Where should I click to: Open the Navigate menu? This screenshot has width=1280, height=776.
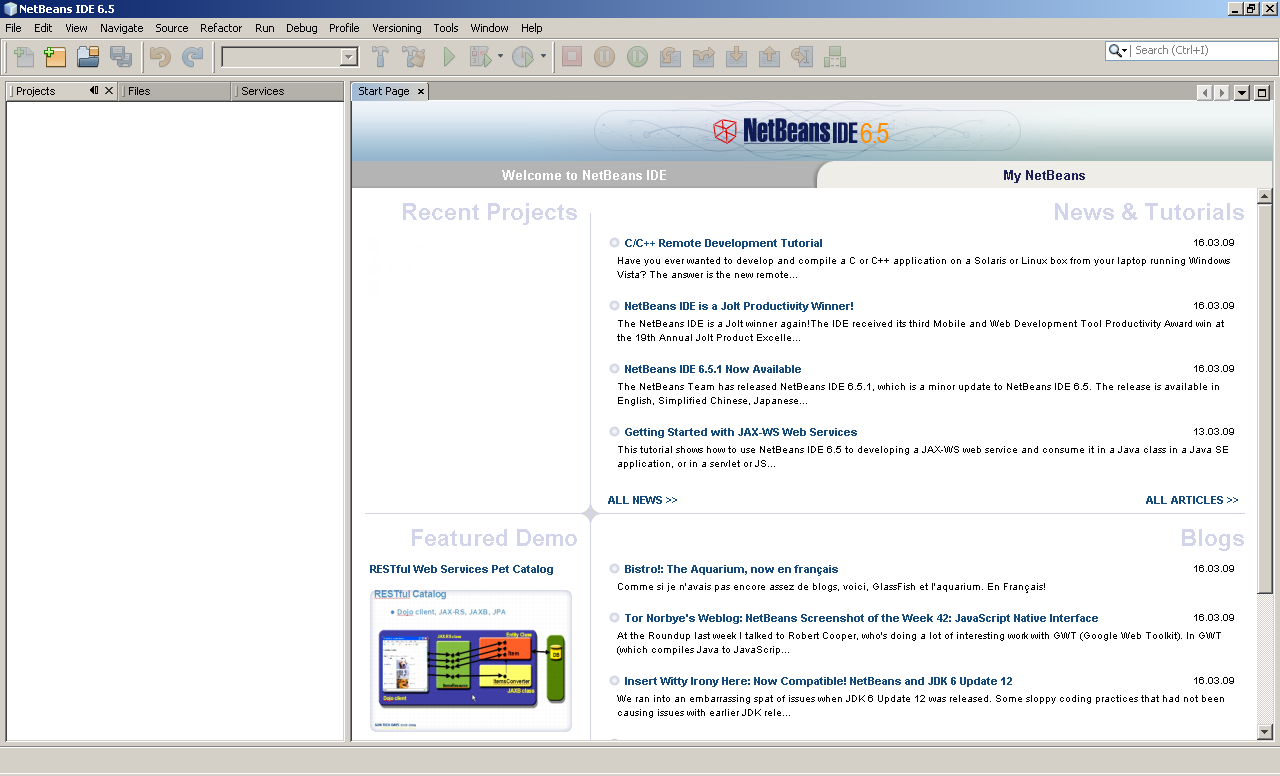[x=122, y=28]
